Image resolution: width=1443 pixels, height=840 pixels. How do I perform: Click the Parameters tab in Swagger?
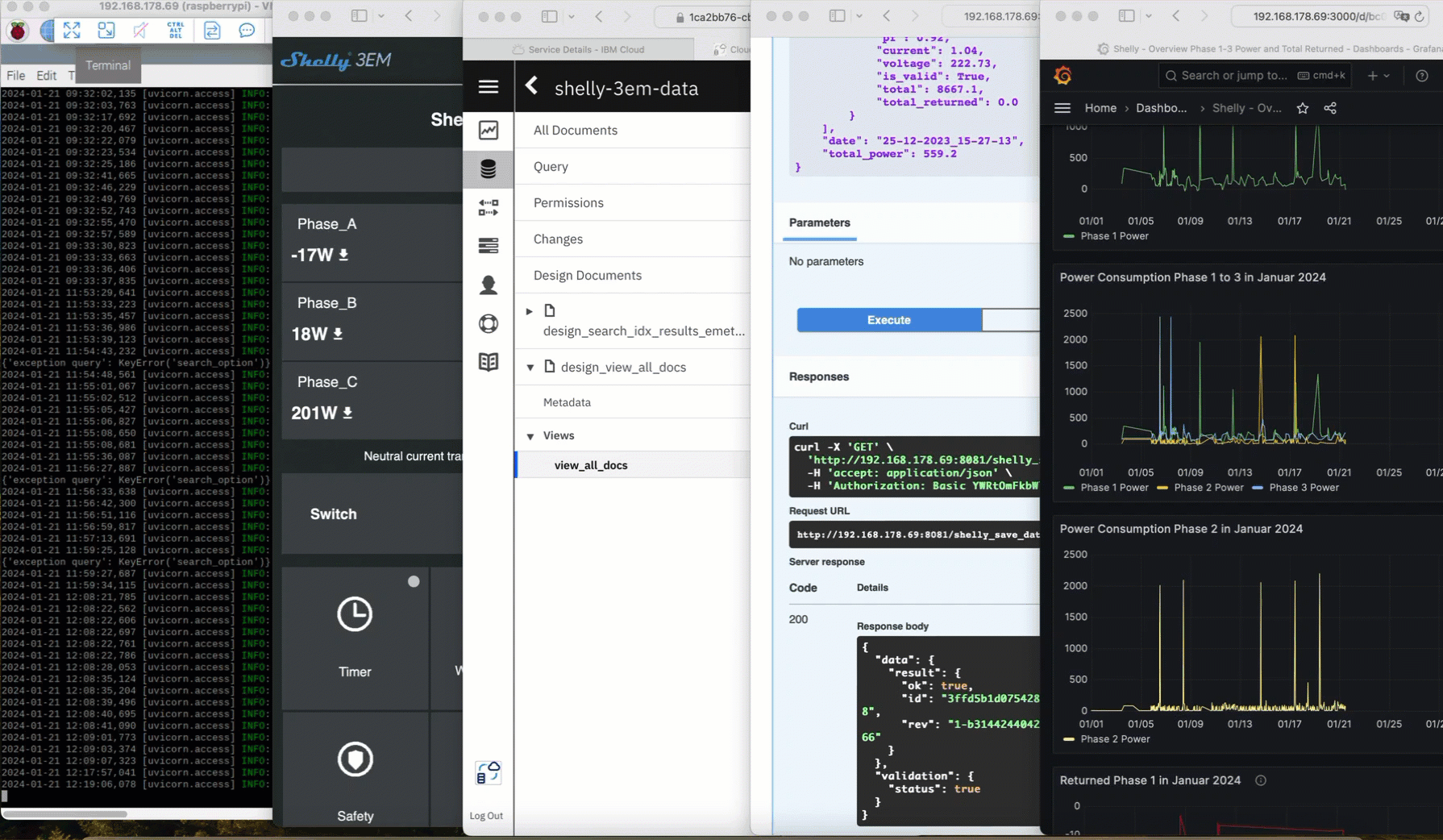click(819, 222)
